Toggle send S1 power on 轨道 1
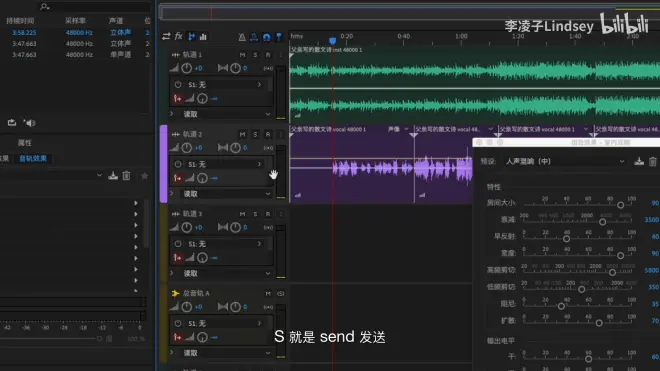 (x=178, y=85)
